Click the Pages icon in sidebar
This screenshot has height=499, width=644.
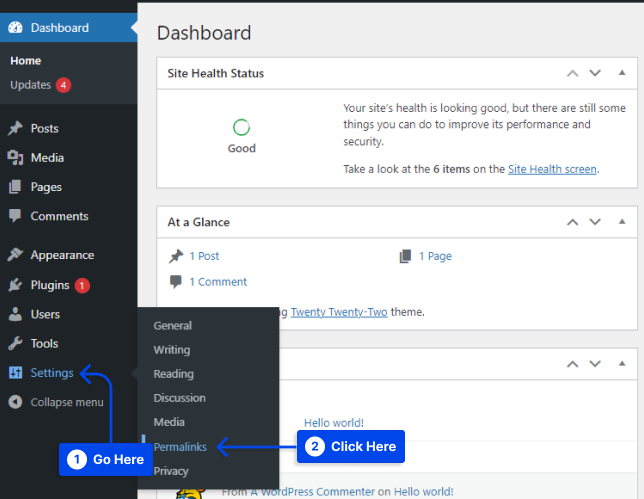[x=15, y=187]
